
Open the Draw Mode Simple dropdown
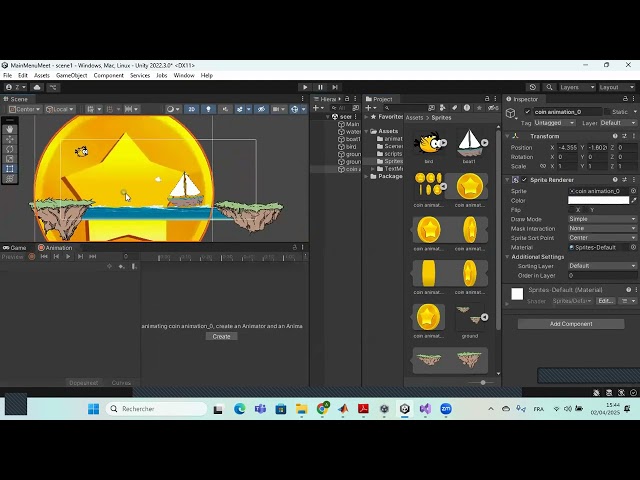point(602,219)
